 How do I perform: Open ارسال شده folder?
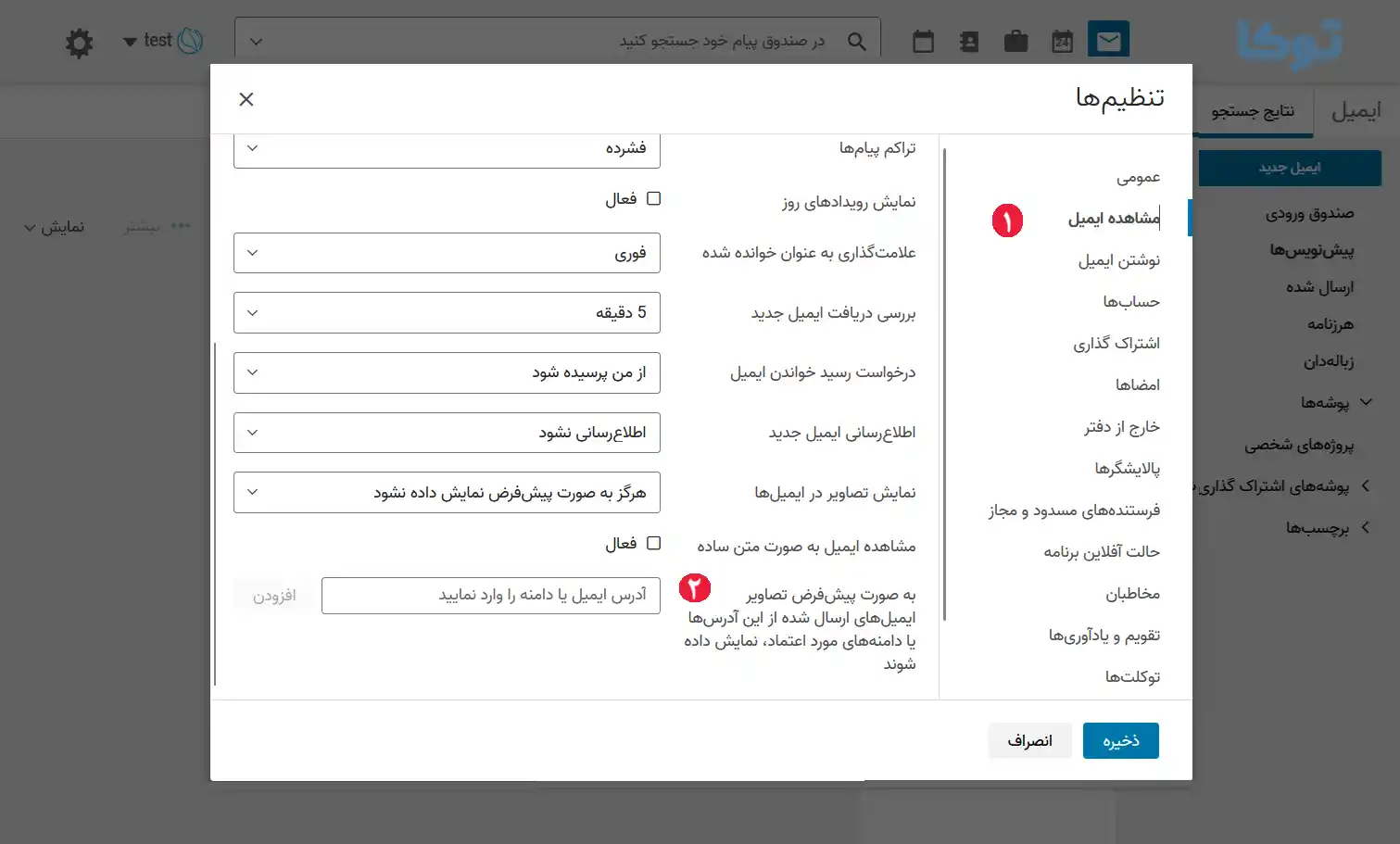(x=1319, y=288)
